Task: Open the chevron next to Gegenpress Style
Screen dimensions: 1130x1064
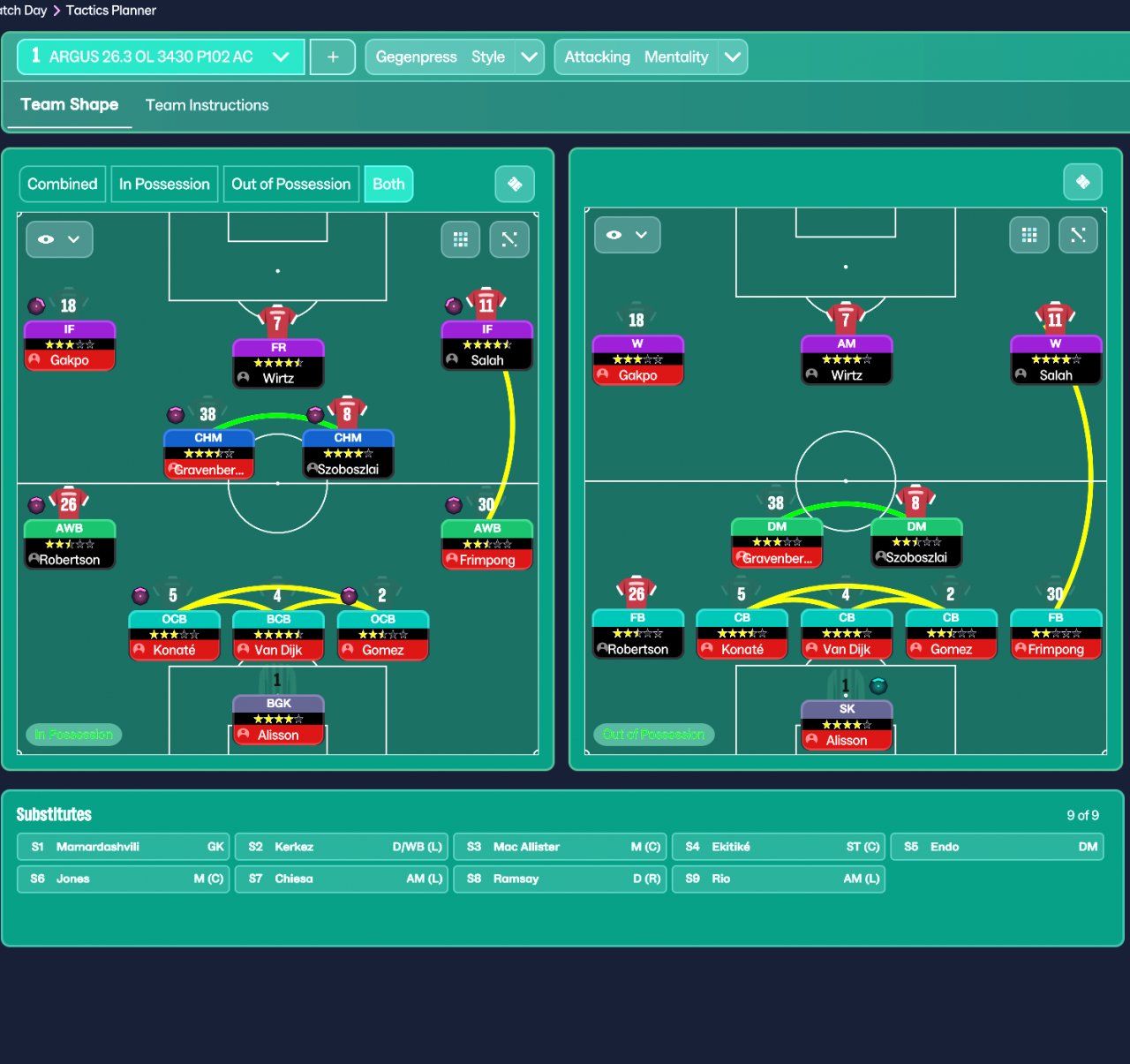Action: pyautogui.click(x=530, y=57)
